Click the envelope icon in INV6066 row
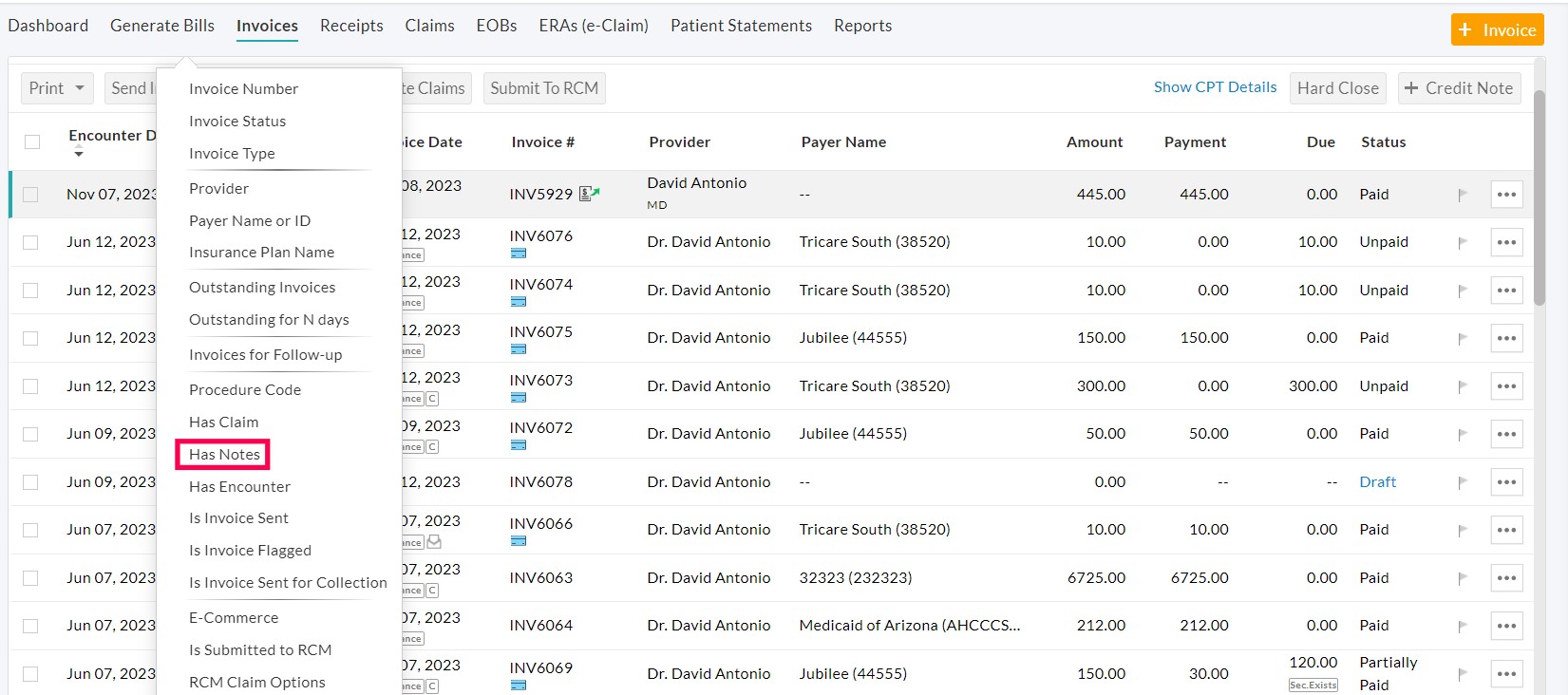 click(434, 542)
